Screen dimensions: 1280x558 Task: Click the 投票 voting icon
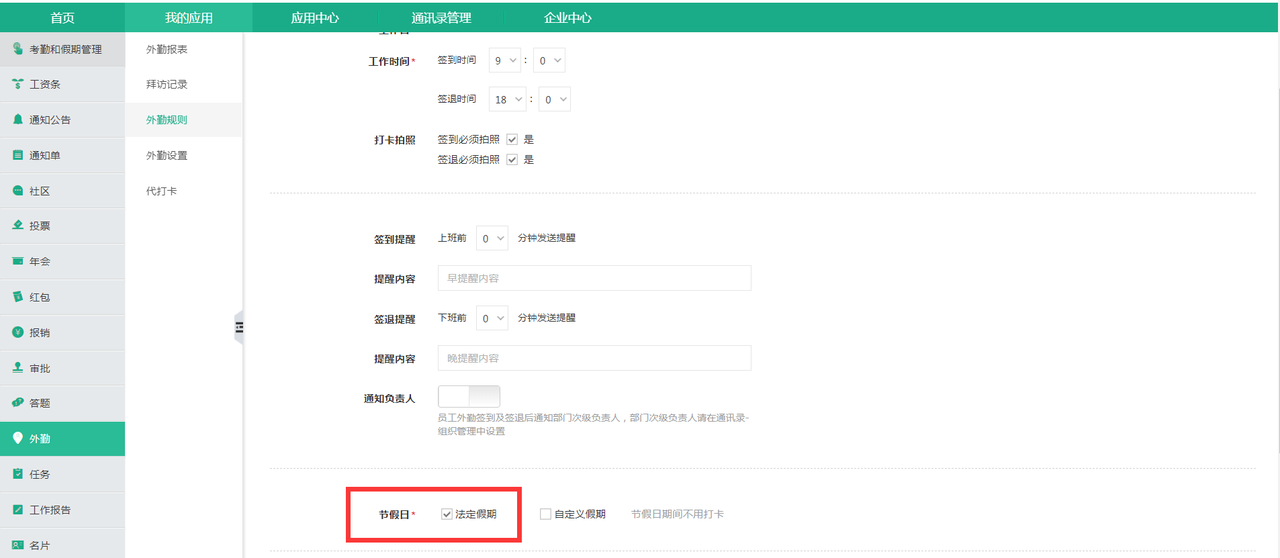18,226
